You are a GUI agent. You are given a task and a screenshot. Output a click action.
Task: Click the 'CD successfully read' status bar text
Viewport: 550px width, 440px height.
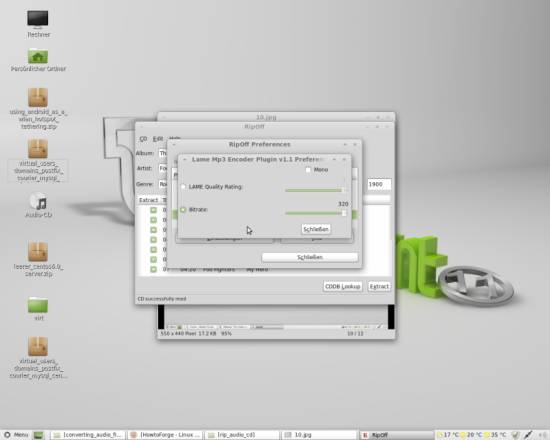[x=162, y=299]
